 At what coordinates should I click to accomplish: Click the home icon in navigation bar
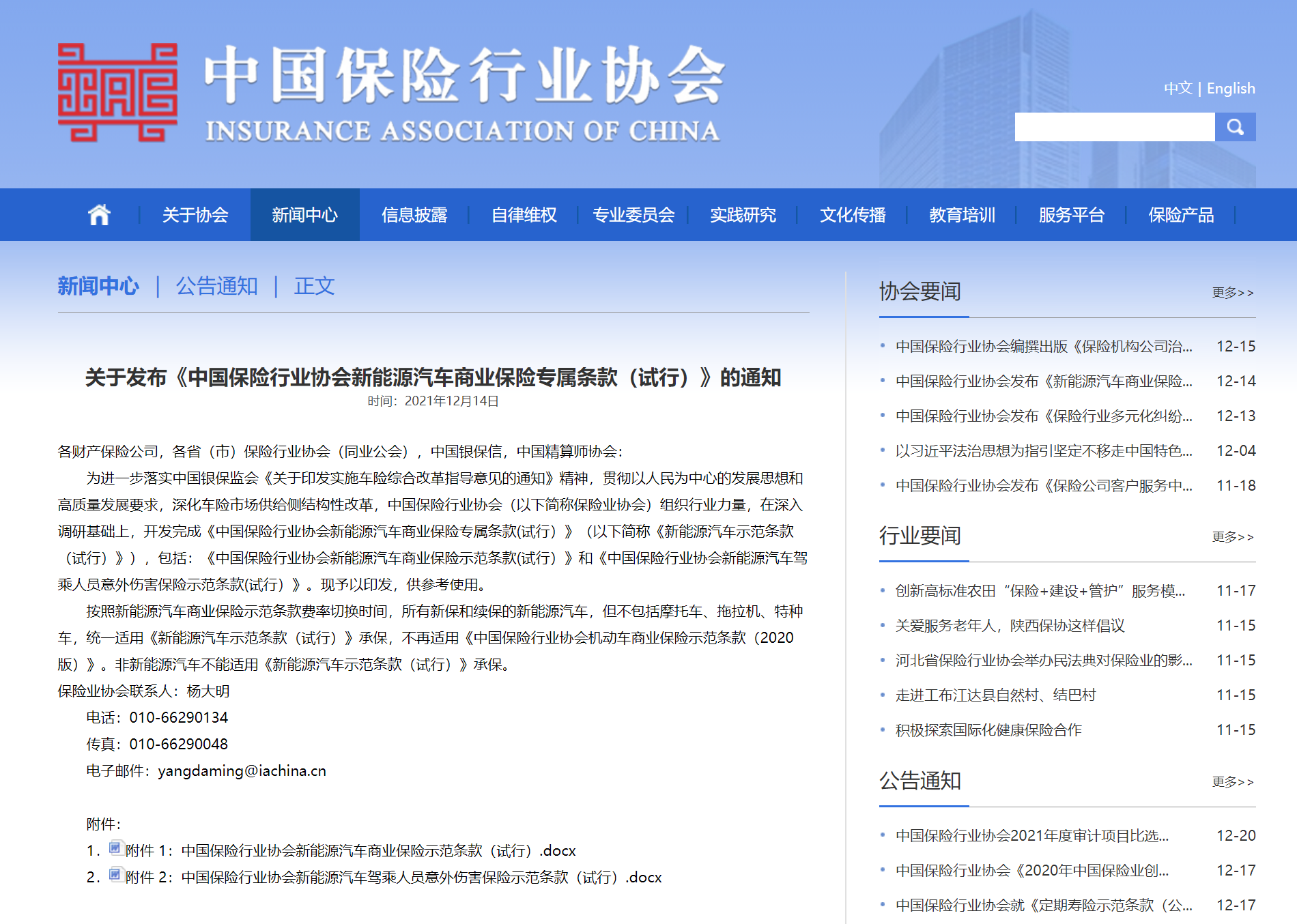pyautogui.click(x=99, y=215)
